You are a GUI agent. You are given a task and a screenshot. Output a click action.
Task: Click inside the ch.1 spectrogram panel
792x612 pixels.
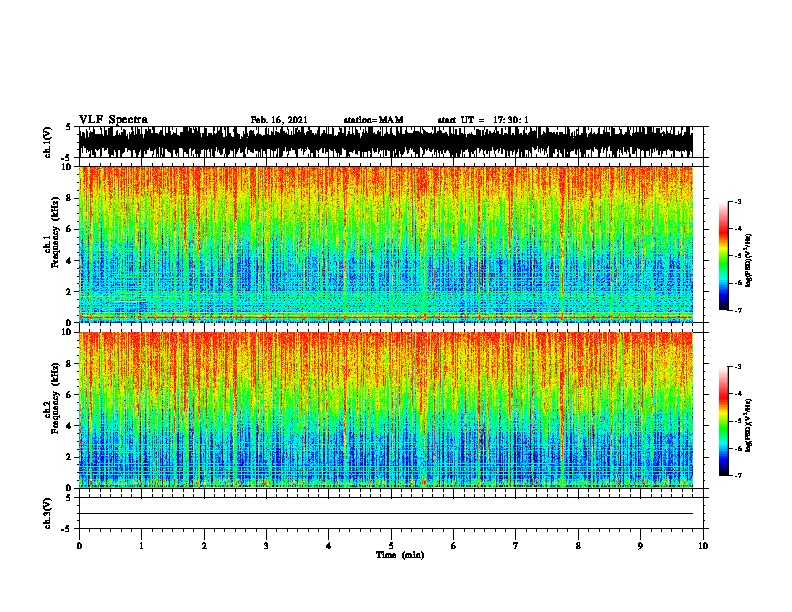coord(386,244)
